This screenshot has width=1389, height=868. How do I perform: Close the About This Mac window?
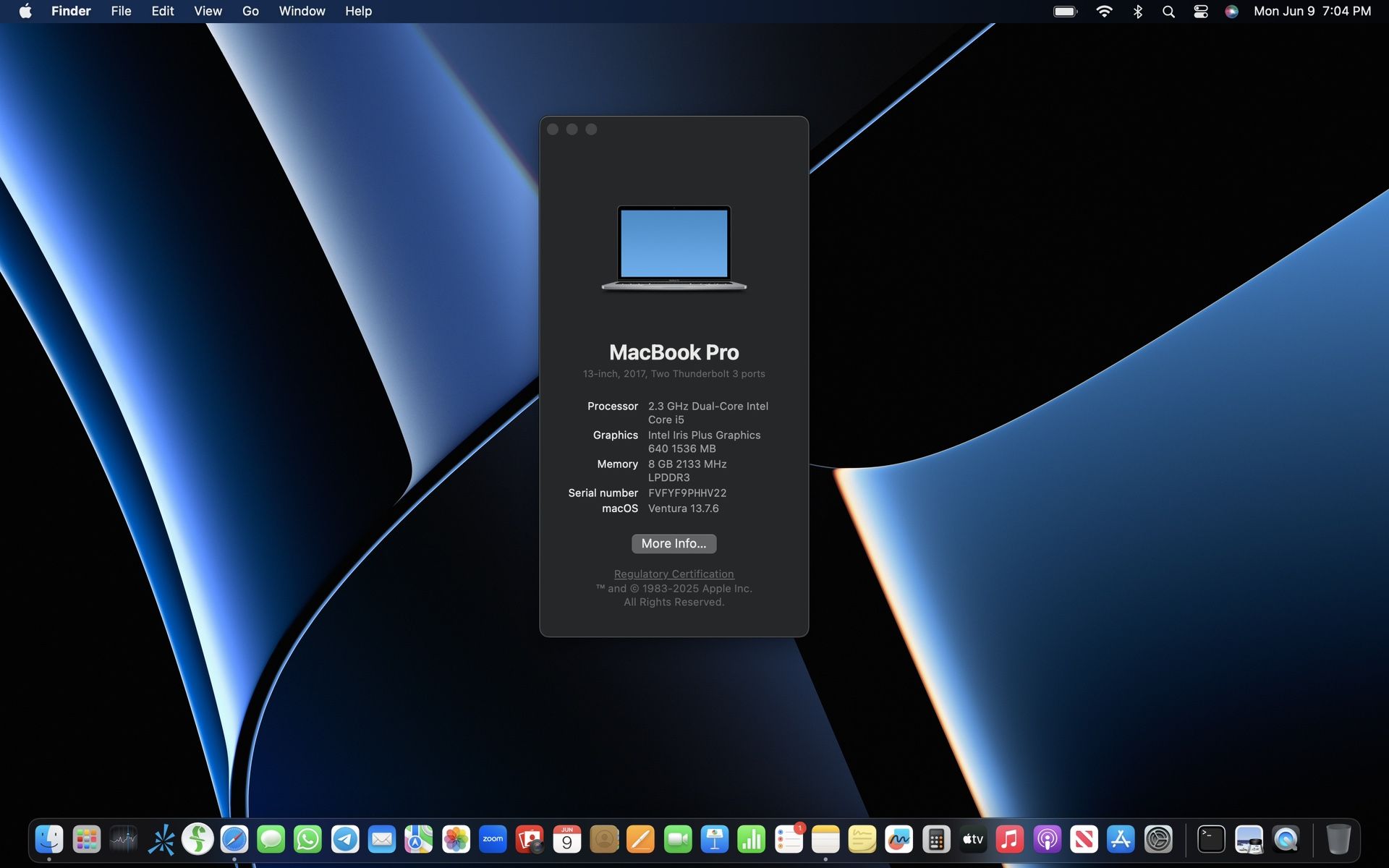553,129
